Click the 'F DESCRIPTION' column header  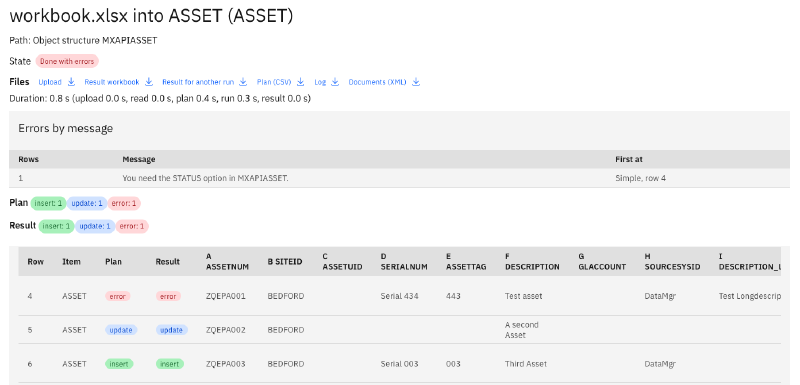tap(532, 262)
